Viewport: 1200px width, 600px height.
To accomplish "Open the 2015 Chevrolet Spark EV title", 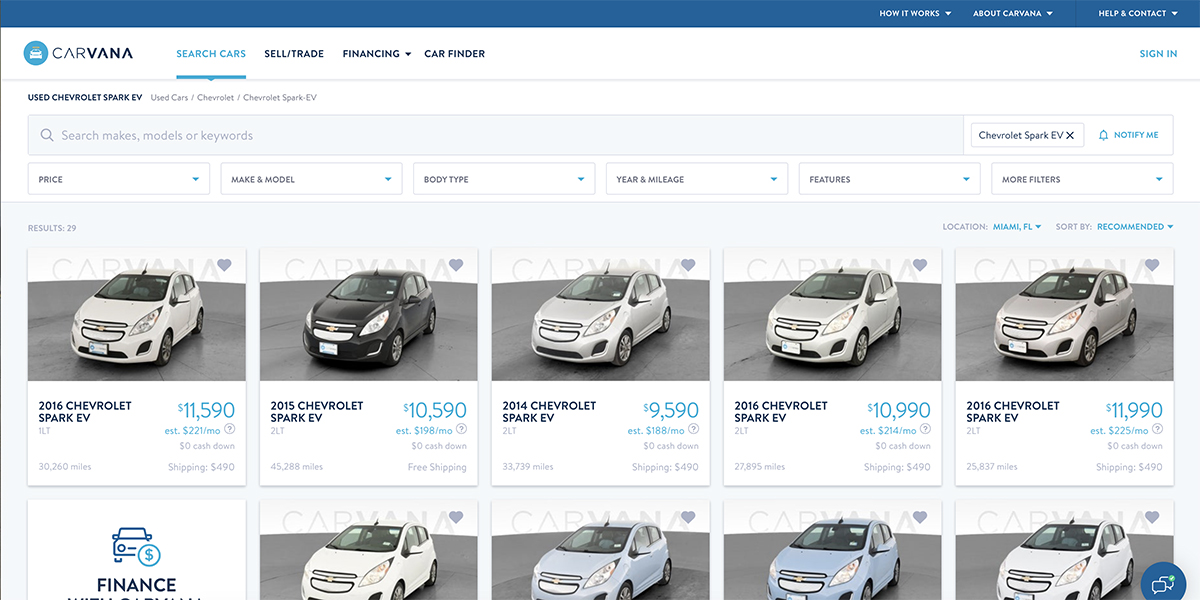I will [317, 412].
